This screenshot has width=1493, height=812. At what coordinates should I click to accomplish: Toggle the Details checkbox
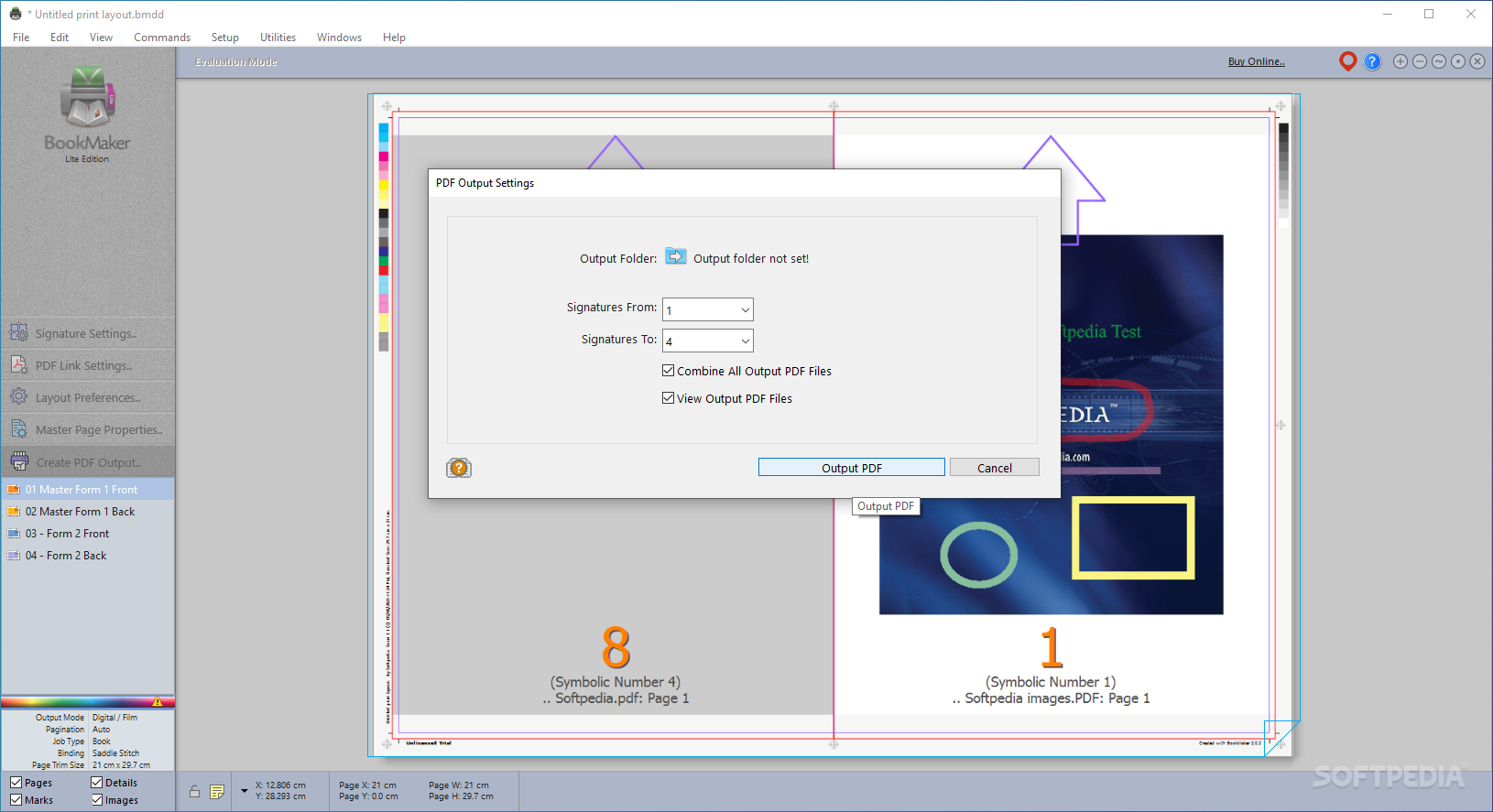pos(97,783)
